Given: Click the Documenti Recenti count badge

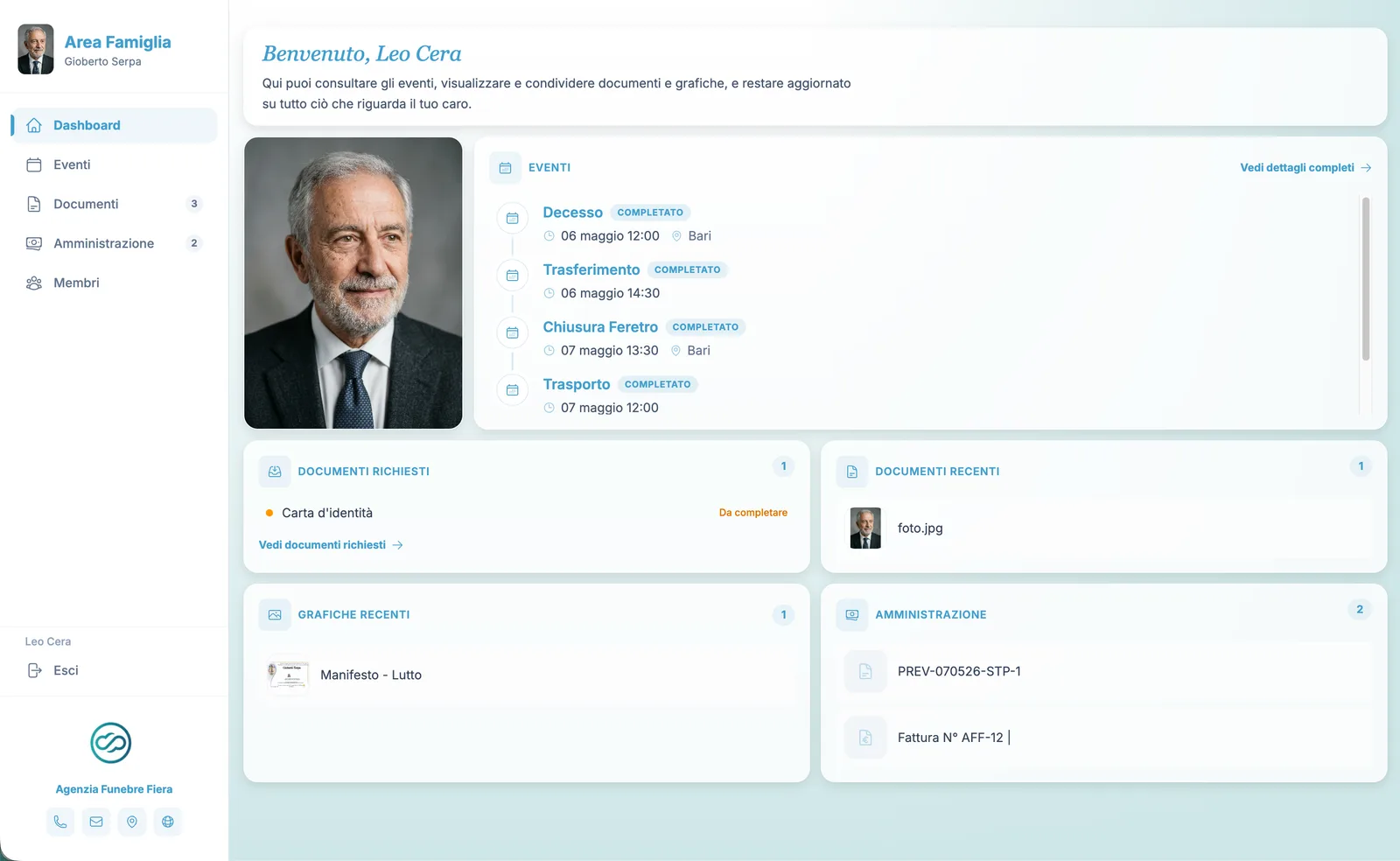Looking at the screenshot, I should click(x=1361, y=466).
